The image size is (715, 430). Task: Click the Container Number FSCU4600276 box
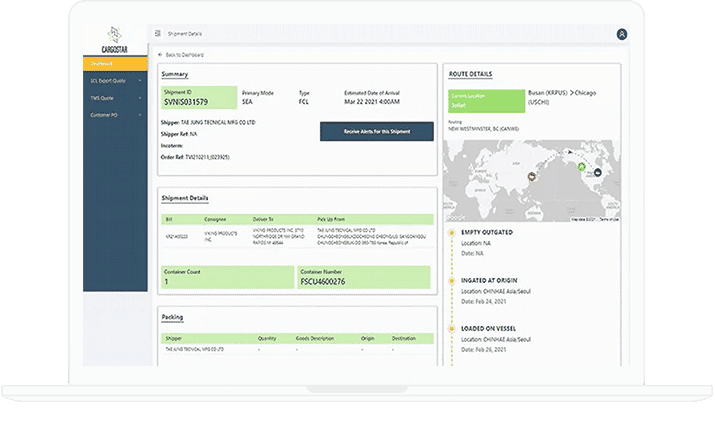click(x=364, y=277)
